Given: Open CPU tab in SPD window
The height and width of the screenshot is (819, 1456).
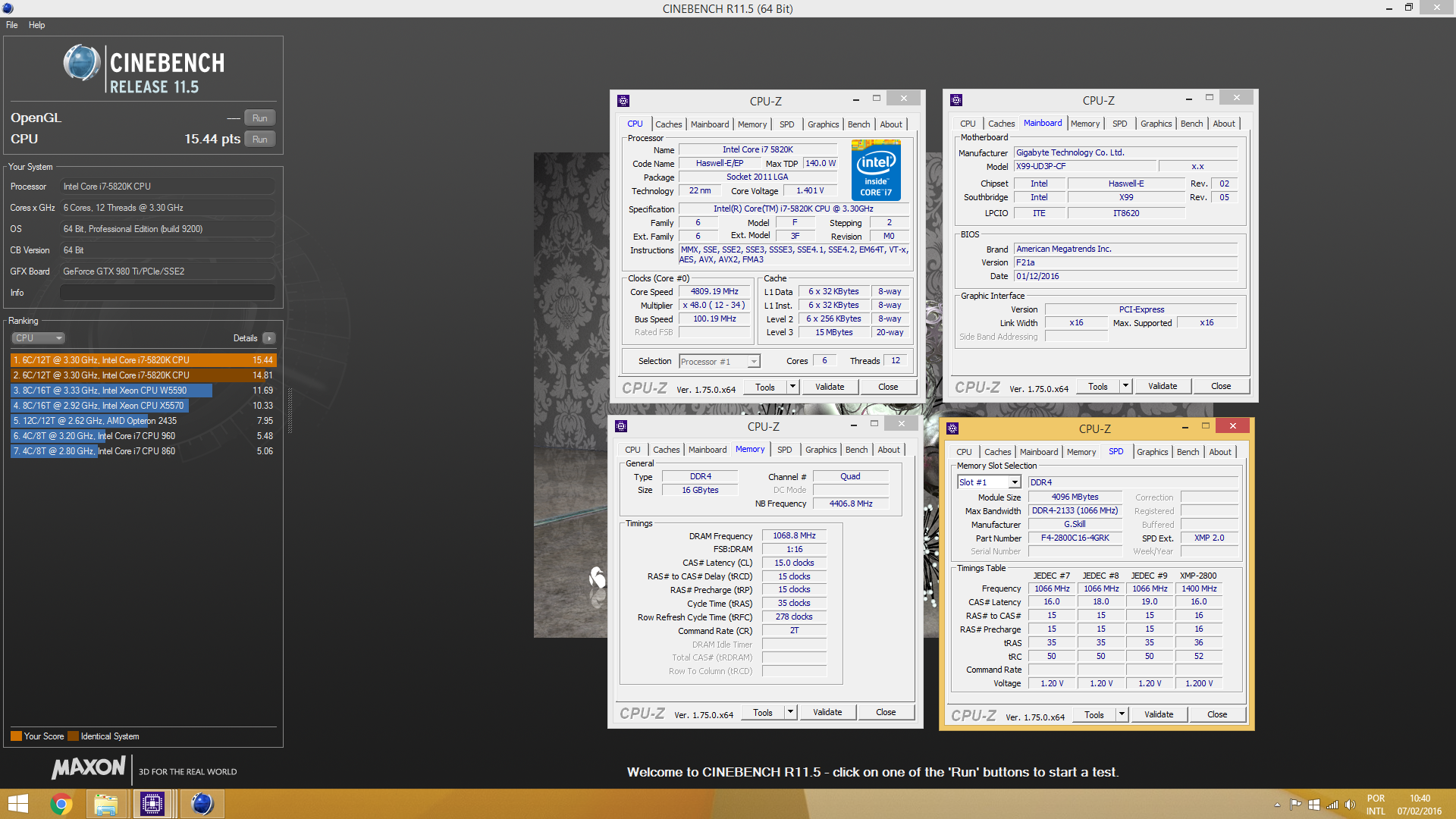Looking at the screenshot, I should [964, 452].
